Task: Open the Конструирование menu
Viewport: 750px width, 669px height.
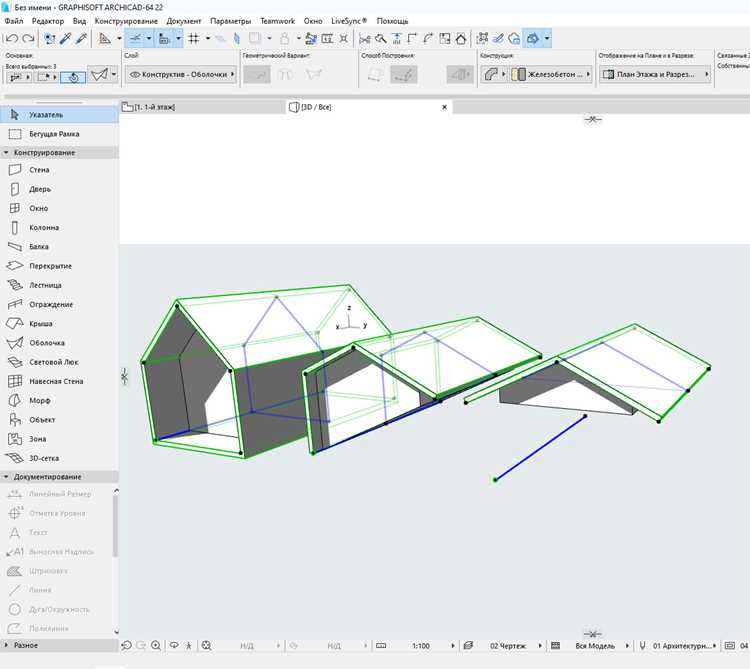Action: click(126, 21)
